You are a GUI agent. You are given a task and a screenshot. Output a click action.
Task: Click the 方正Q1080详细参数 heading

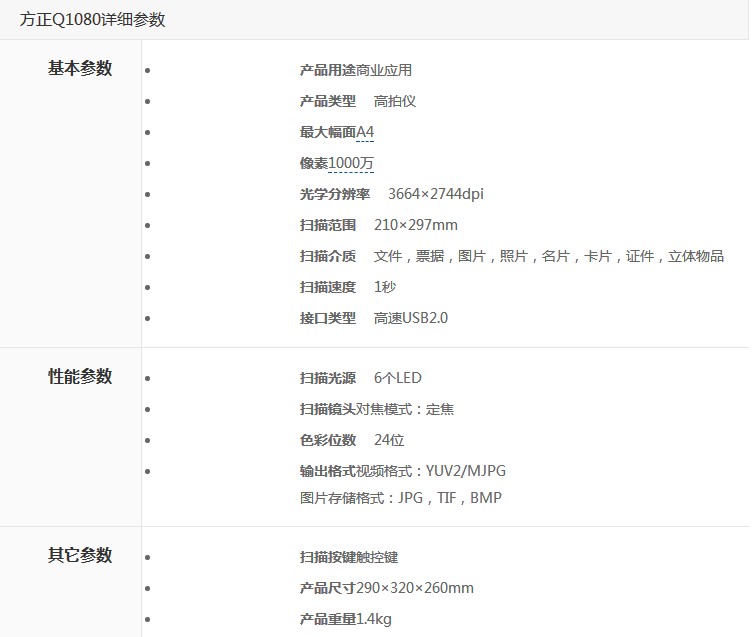[92, 20]
